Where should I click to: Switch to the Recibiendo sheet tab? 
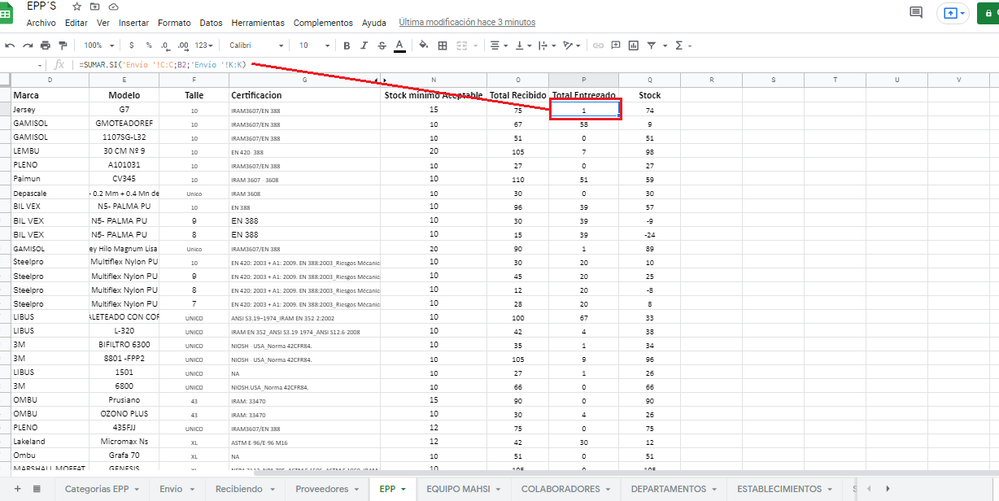coord(245,489)
